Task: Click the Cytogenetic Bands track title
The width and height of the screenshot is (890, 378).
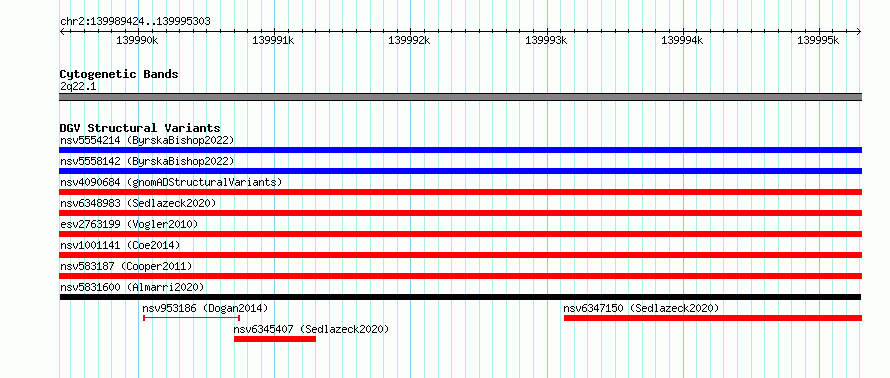Action: pyautogui.click(x=119, y=74)
